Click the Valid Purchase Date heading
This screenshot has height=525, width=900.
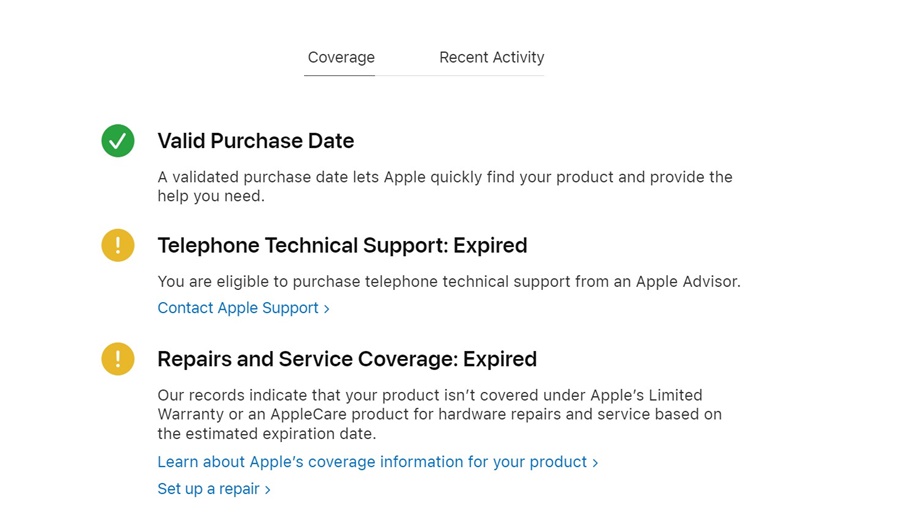(255, 141)
